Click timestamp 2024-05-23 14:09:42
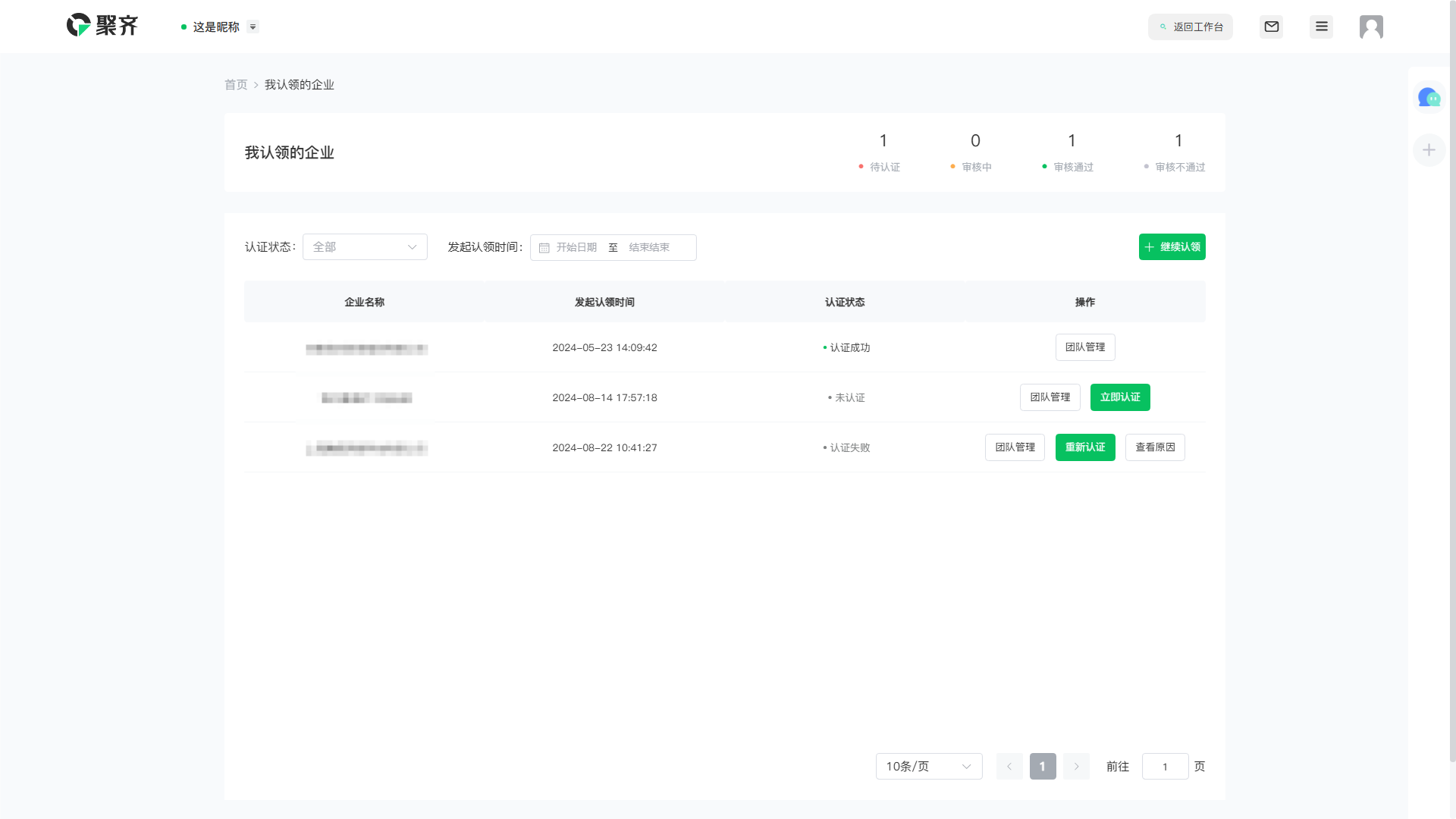 coord(604,347)
